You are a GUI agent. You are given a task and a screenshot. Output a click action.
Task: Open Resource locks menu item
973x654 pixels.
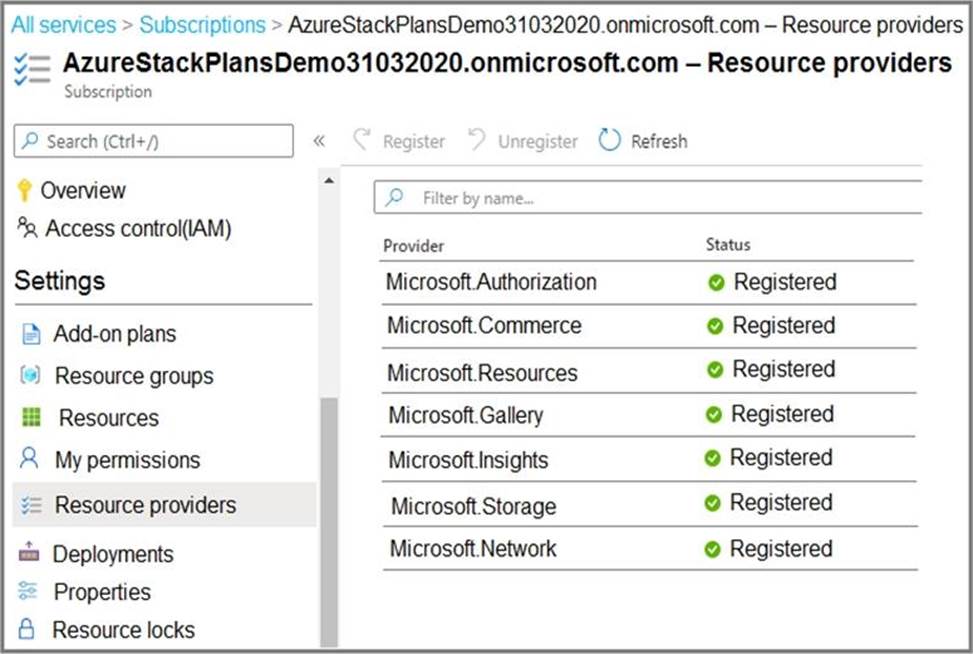click(x=123, y=630)
